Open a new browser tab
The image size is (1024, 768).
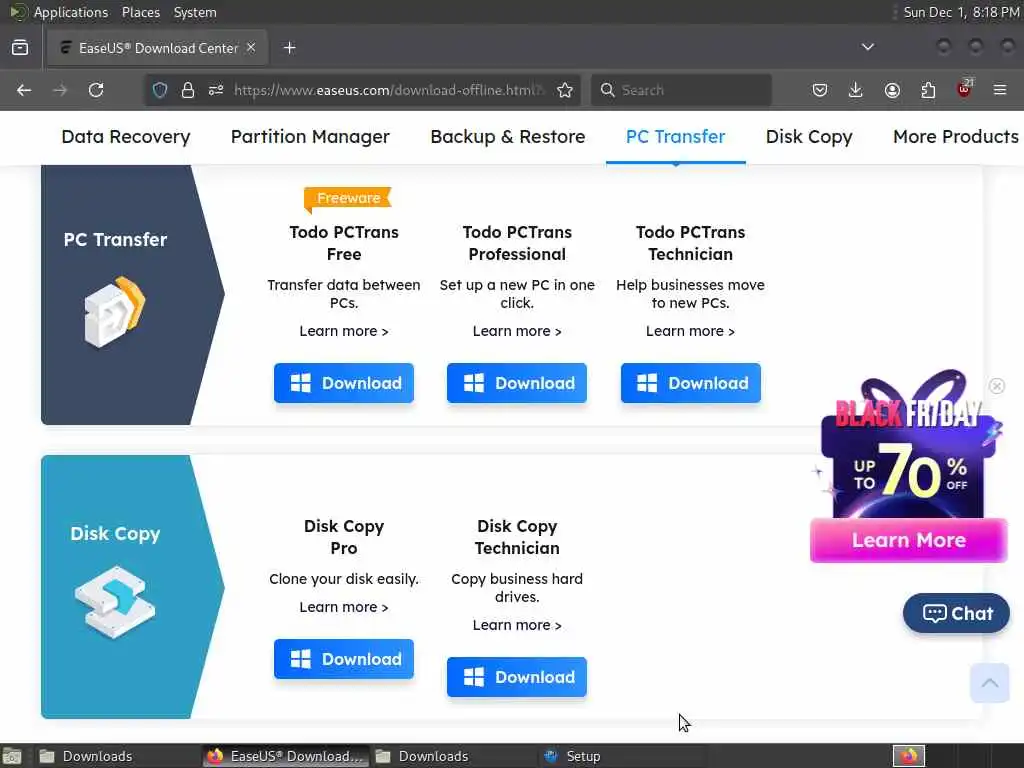coord(290,48)
